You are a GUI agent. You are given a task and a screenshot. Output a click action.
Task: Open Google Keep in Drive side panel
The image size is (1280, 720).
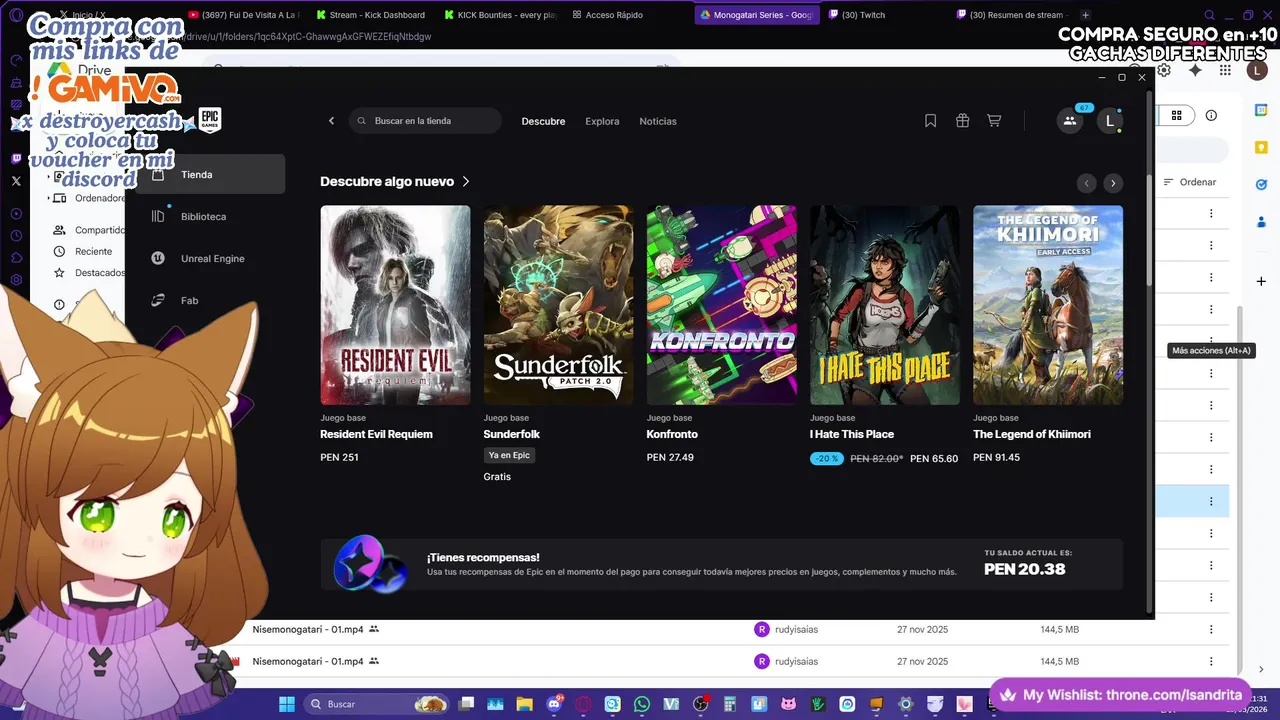click(x=1261, y=148)
